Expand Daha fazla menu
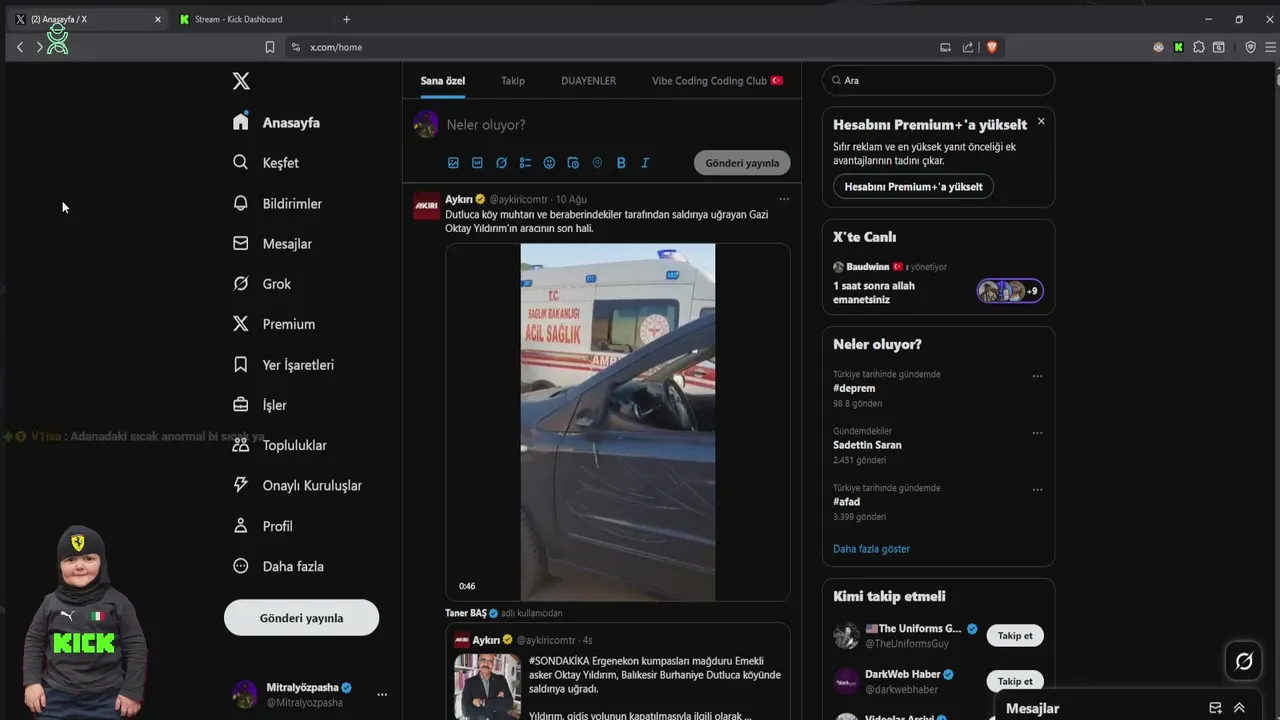Screen dimensions: 1280x720 click(277, 566)
